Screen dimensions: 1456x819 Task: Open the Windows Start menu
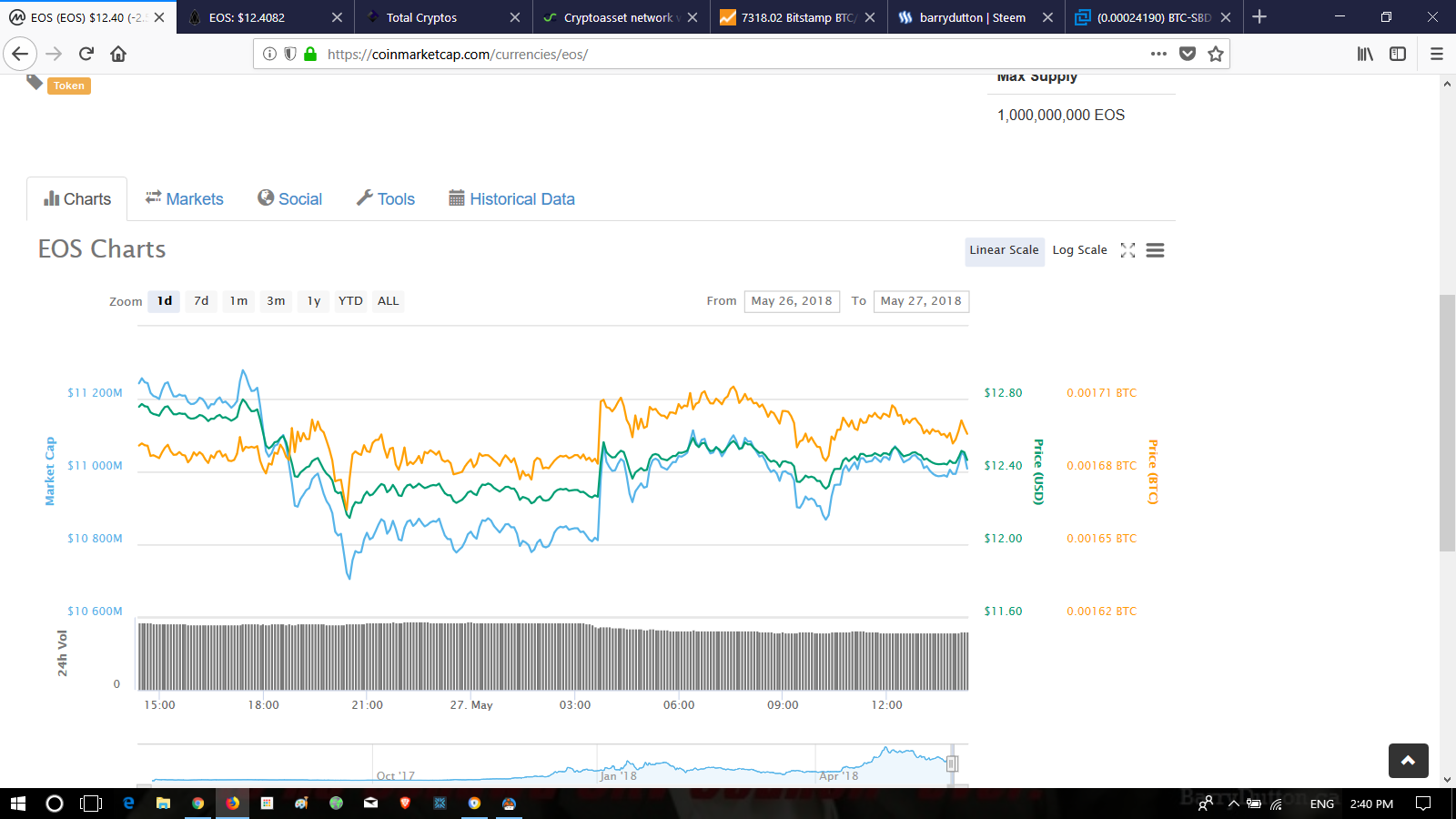pyautogui.click(x=18, y=804)
